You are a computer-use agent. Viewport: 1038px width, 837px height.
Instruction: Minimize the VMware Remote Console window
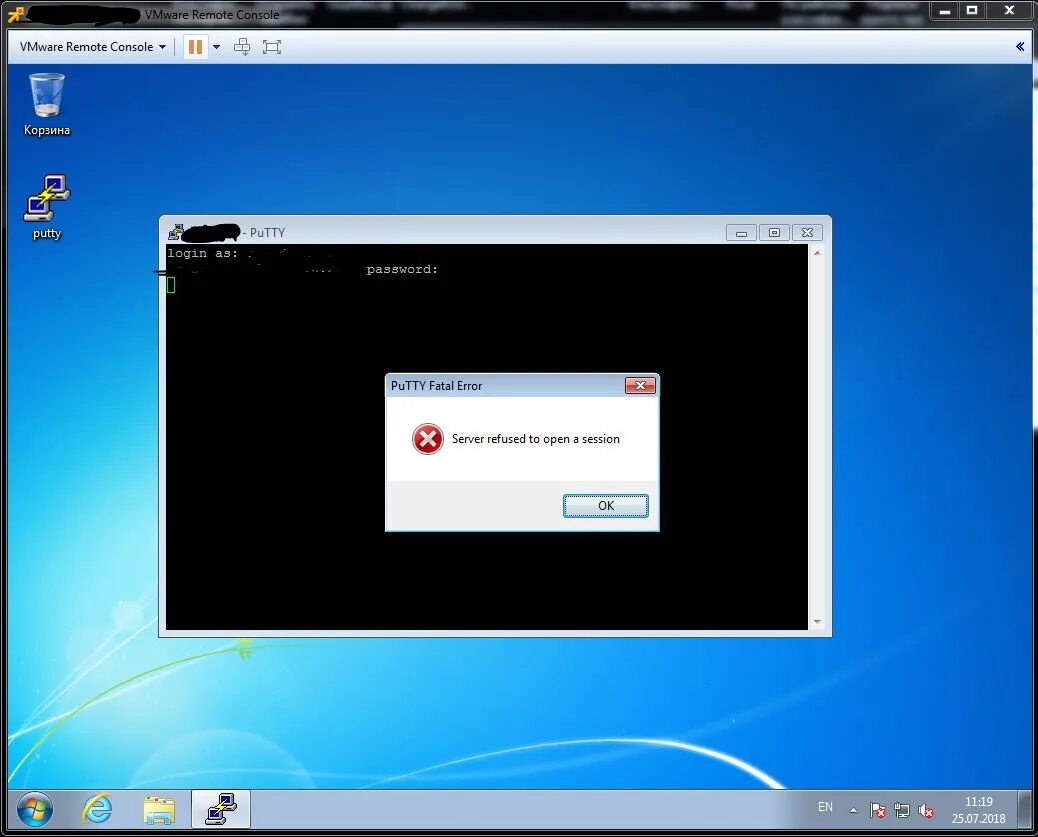click(945, 11)
